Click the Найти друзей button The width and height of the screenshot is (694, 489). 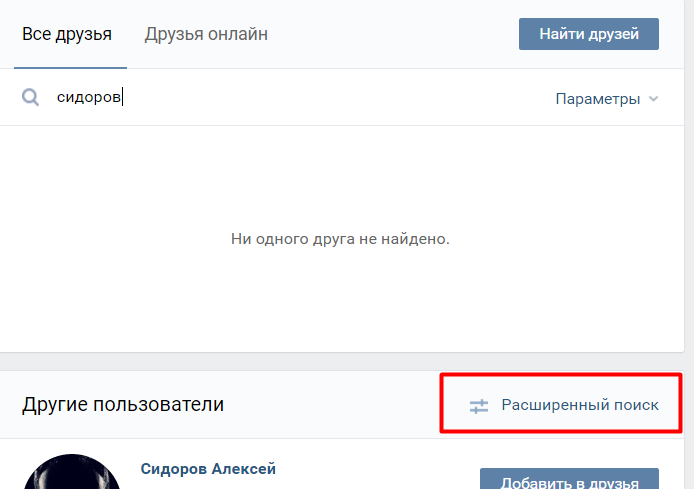[x=589, y=34]
